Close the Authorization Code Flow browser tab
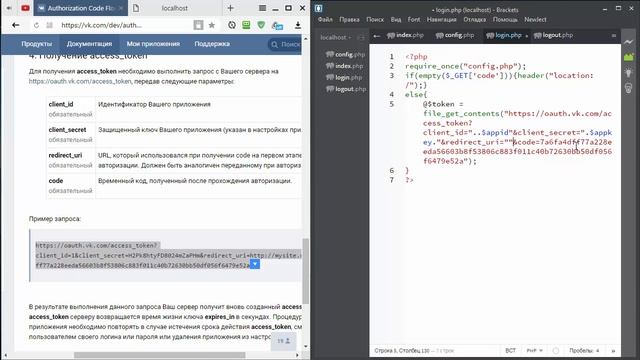This screenshot has height=360, width=640. [x=121, y=8]
